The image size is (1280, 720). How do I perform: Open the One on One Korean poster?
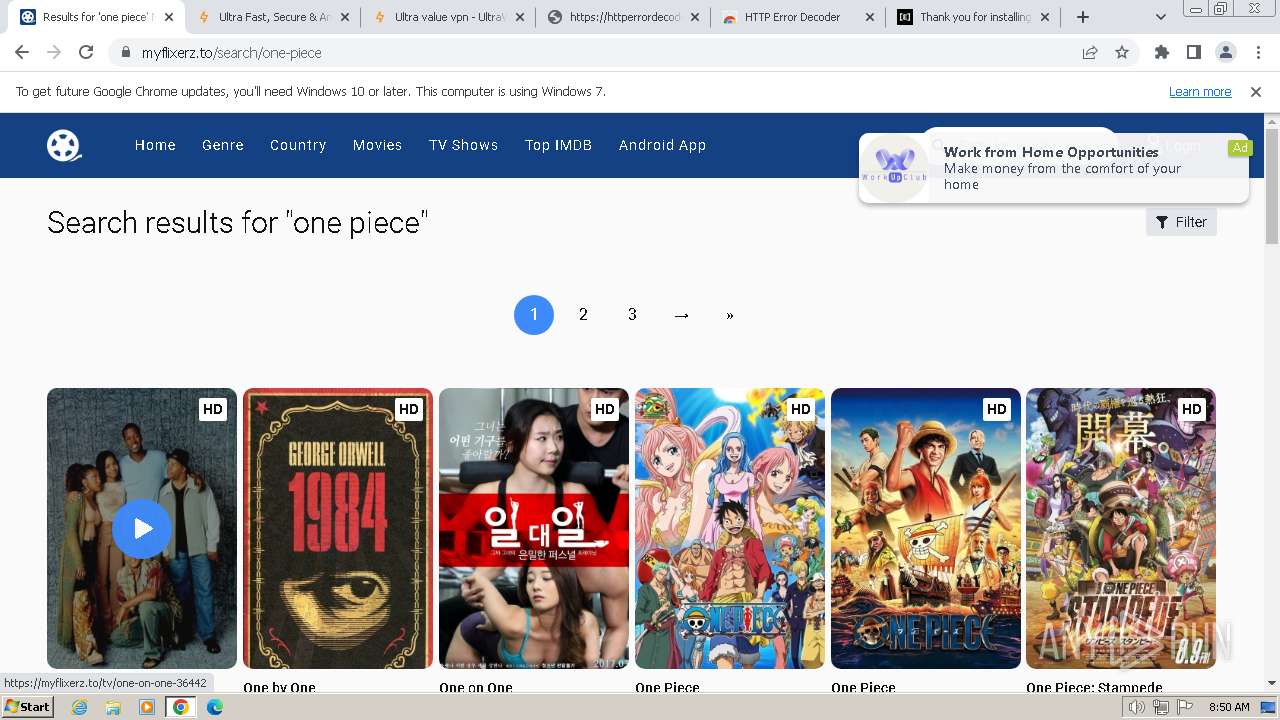534,528
